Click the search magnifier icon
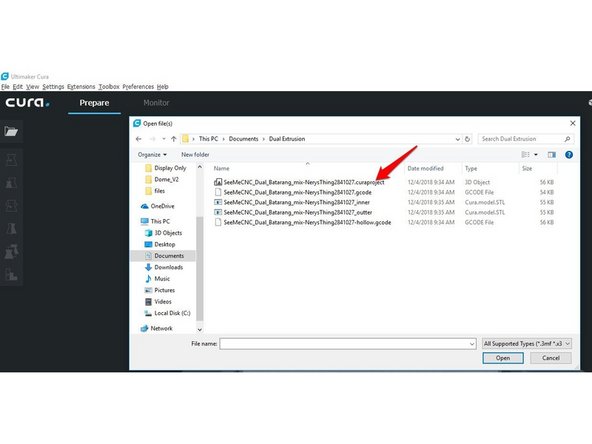This screenshot has height=444, width=592. (x=567, y=139)
